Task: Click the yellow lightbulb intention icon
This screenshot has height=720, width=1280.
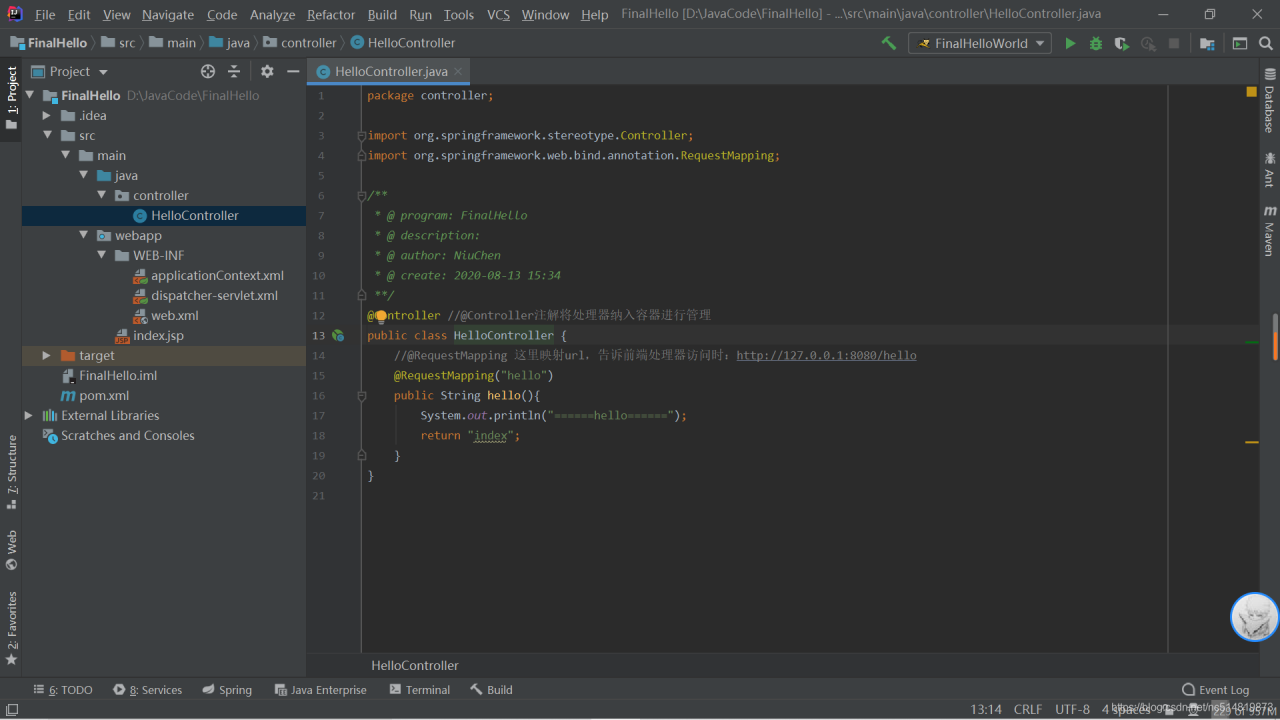Action: pos(381,315)
